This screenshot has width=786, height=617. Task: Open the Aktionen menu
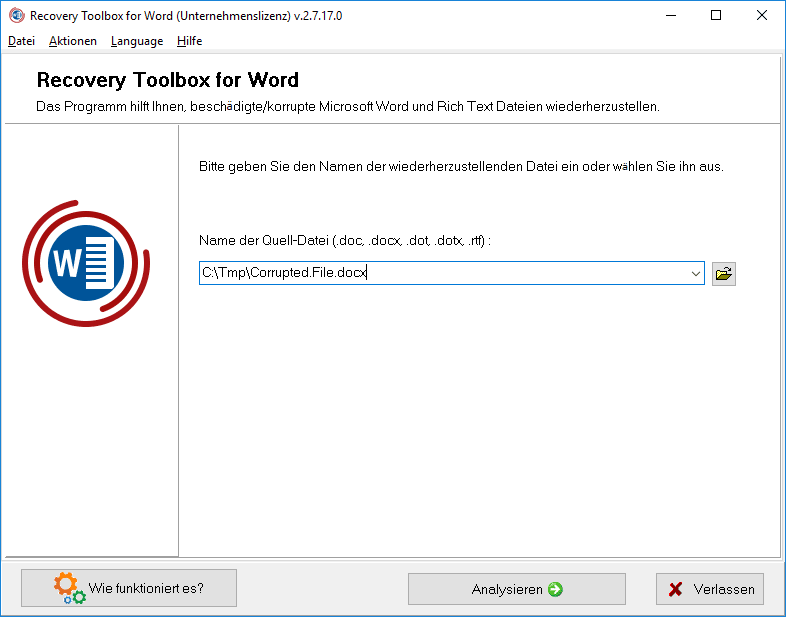73,41
